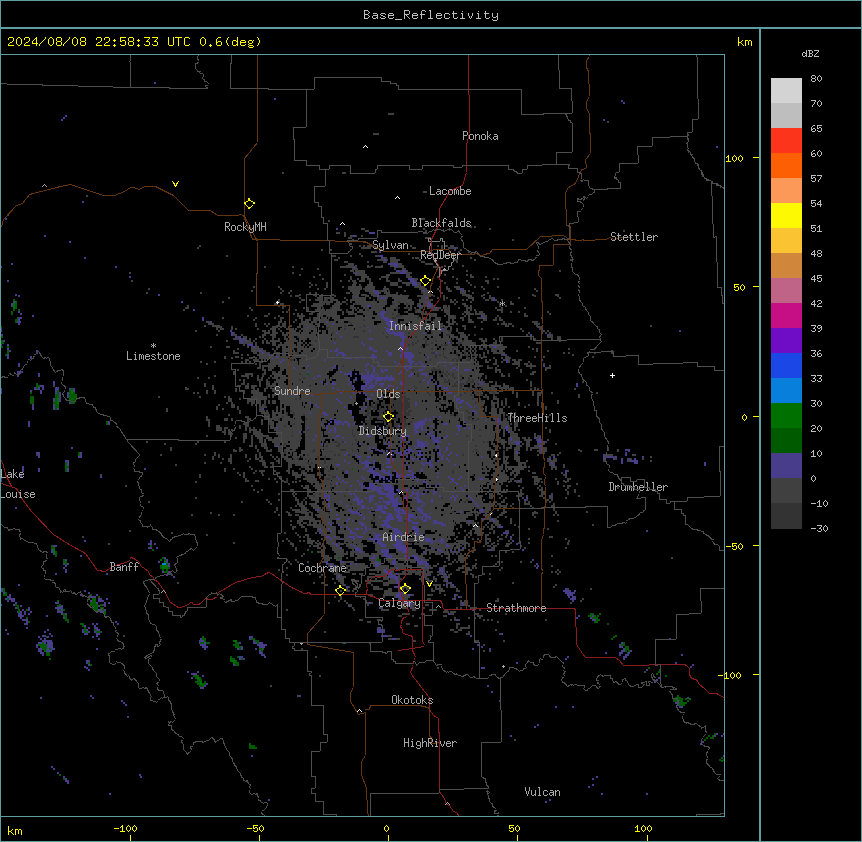862x842 pixels.
Task: Click the white asterisk above Limestone label
Action: point(153,346)
